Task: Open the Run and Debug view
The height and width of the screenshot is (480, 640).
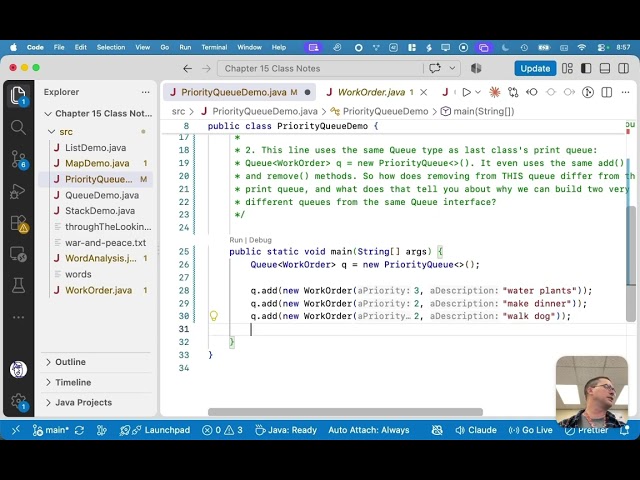Action: click(18, 191)
